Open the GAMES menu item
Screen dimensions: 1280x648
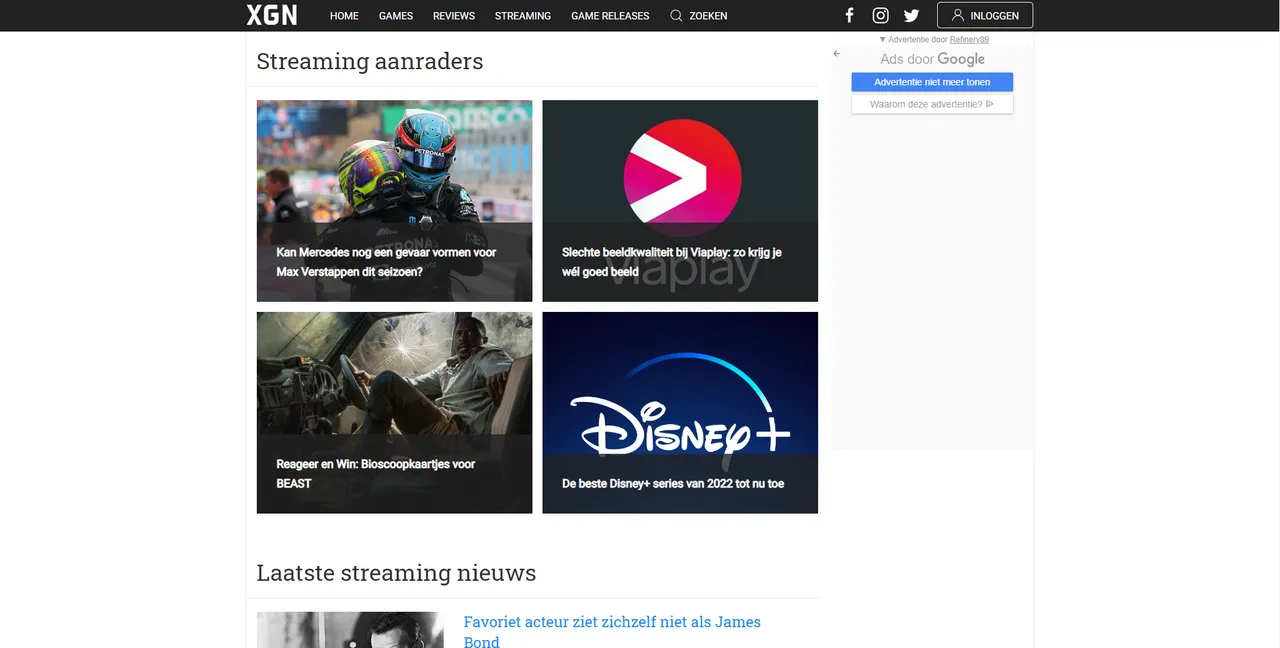tap(396, 16)
